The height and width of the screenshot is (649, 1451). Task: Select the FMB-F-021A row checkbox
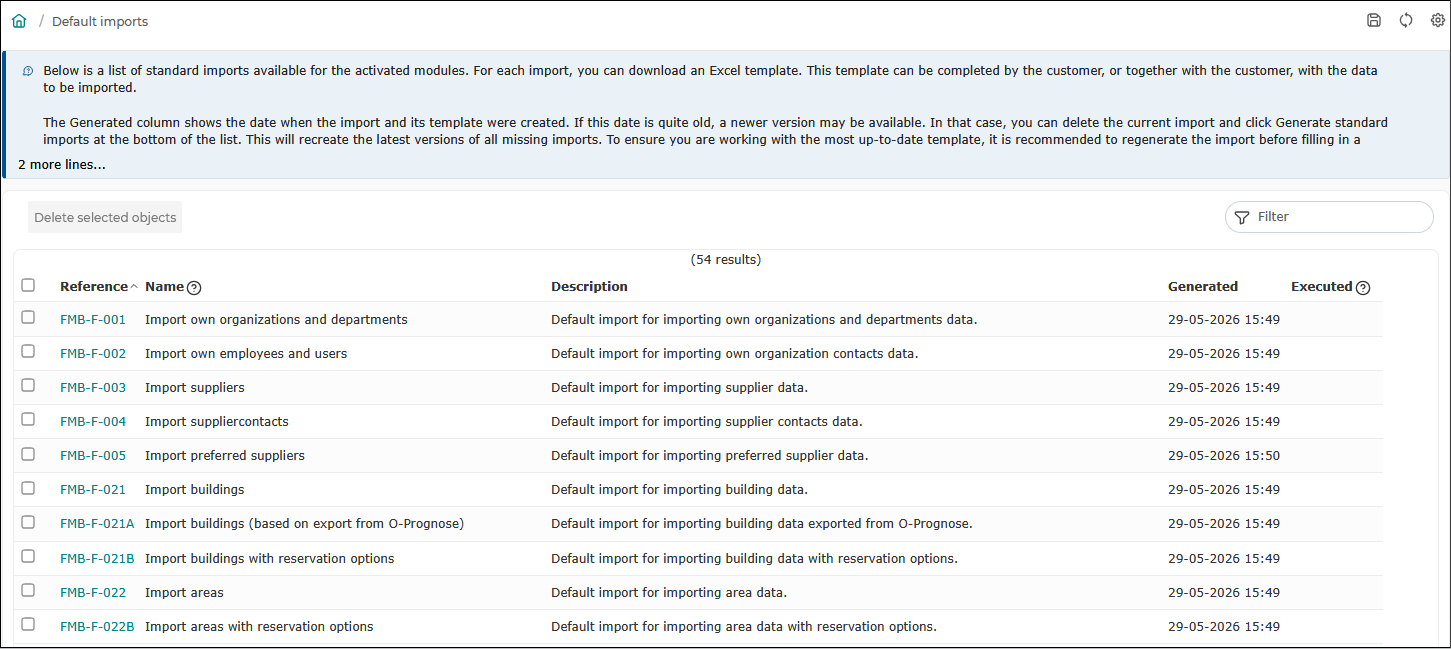click(28, 522)
